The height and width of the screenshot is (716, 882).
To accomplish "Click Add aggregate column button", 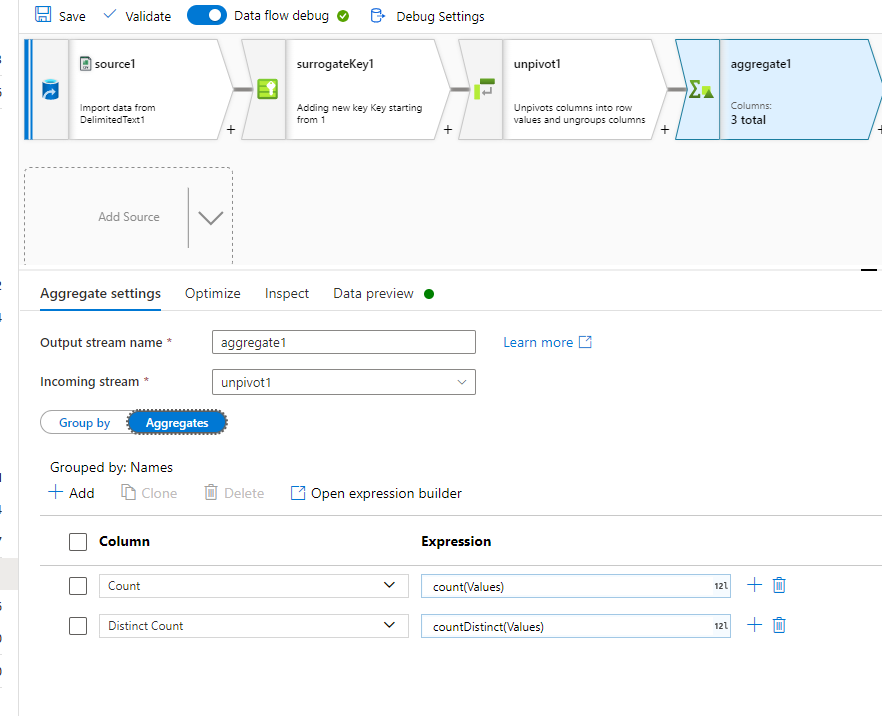I will 71,493.
